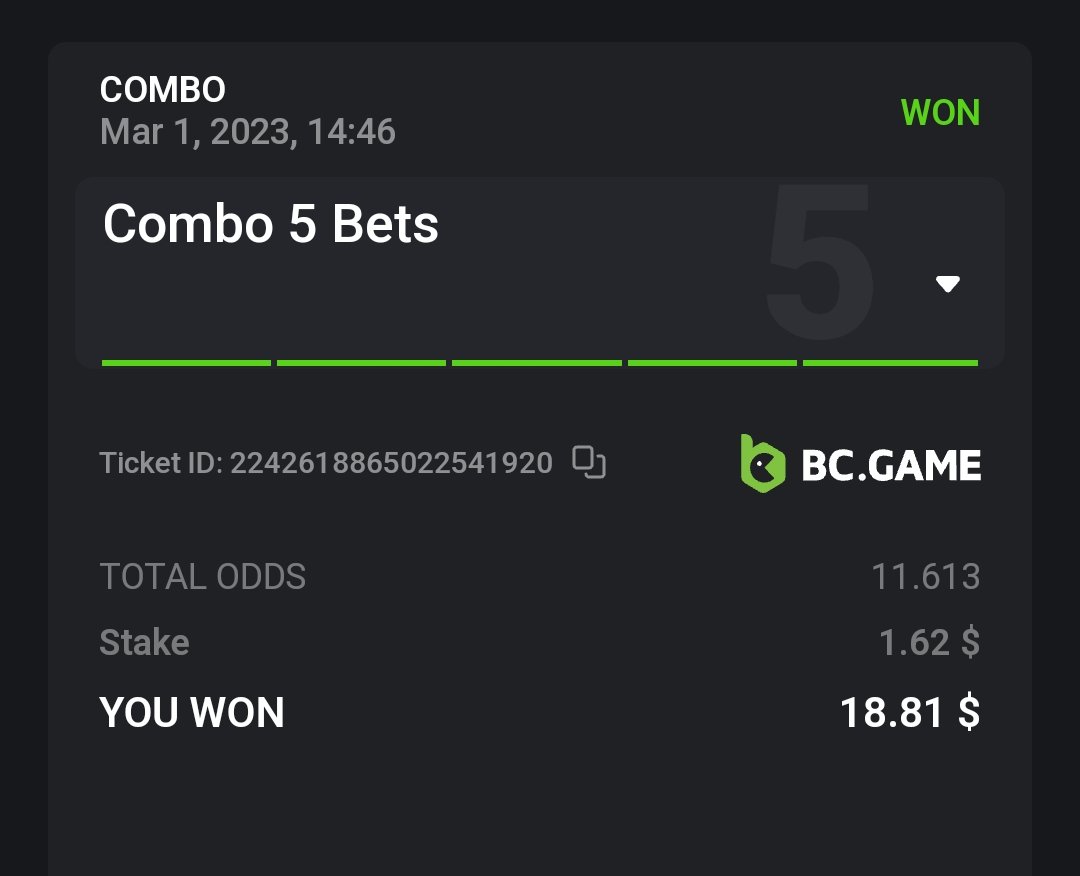
Task: Click the COMBO heading text
Action: tap(163, 90)
